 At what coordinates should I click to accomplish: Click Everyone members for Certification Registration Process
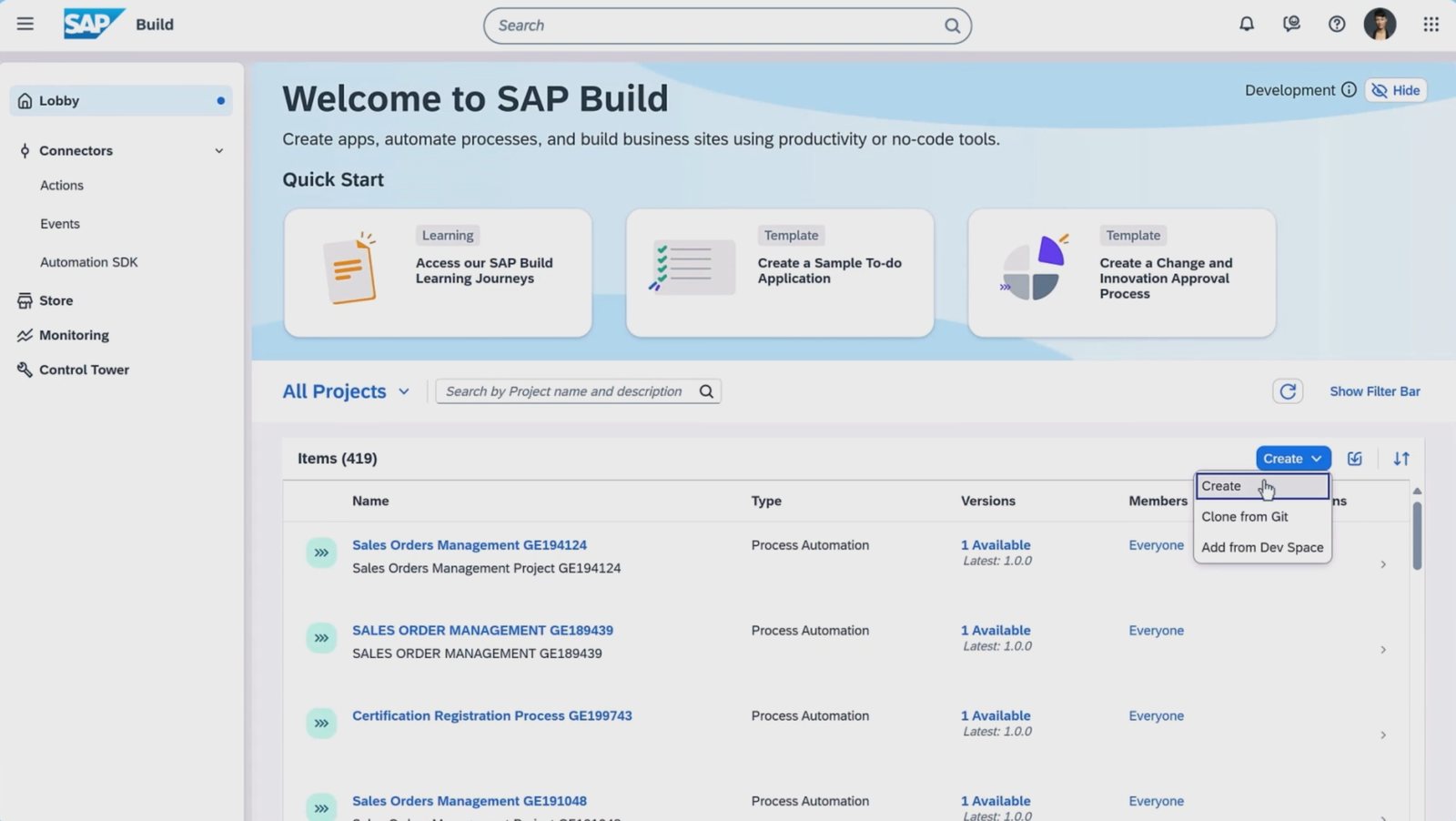point(1156,716)
